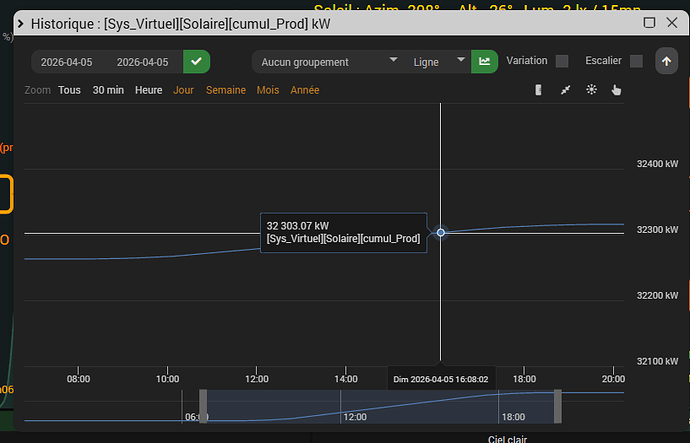The image size is (690, 443).
Task: Zoom to 30 min range
Action: coord(108,90)
